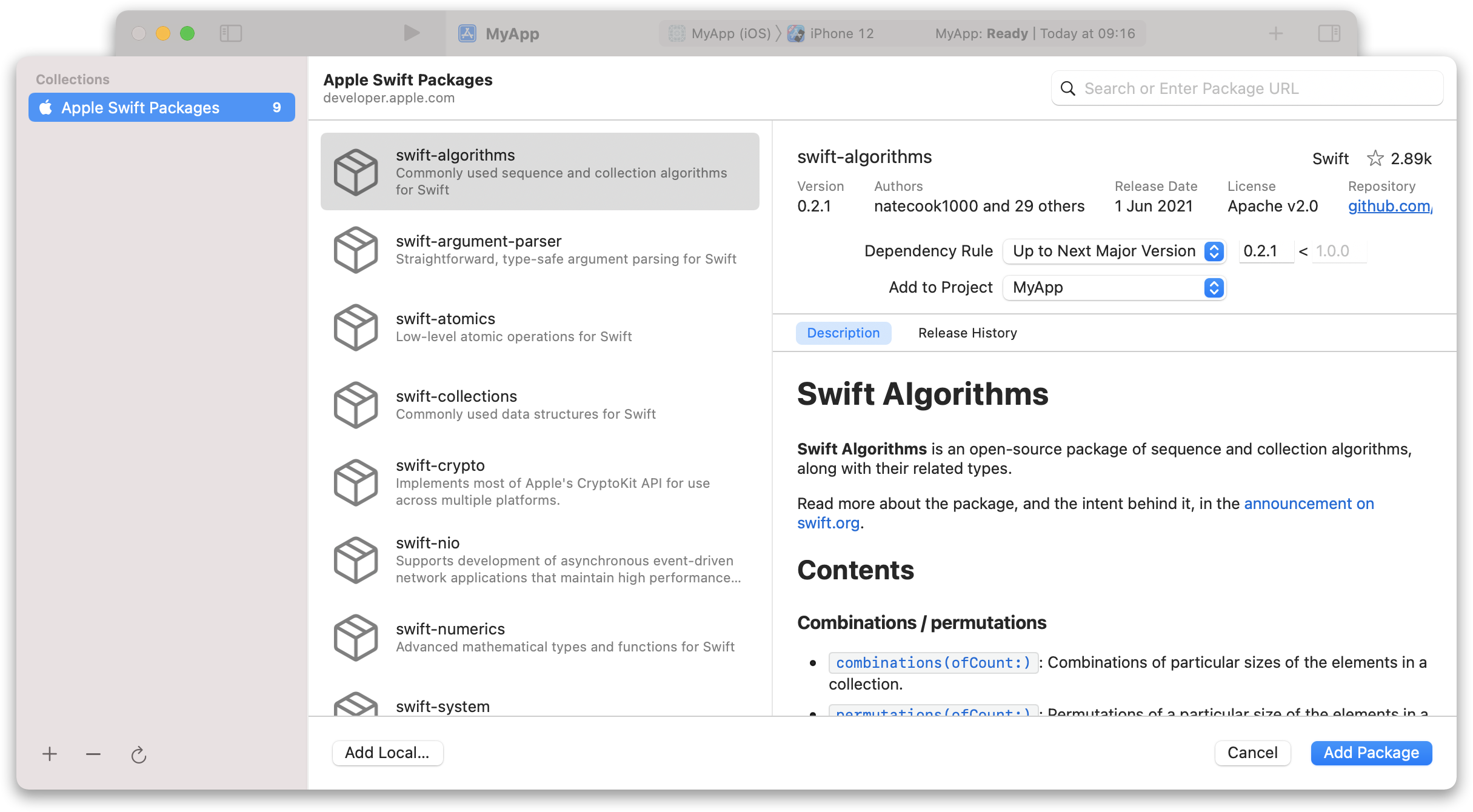
Task: Click the Apple Swift Packages header title
Action: [x=408, y=79]
